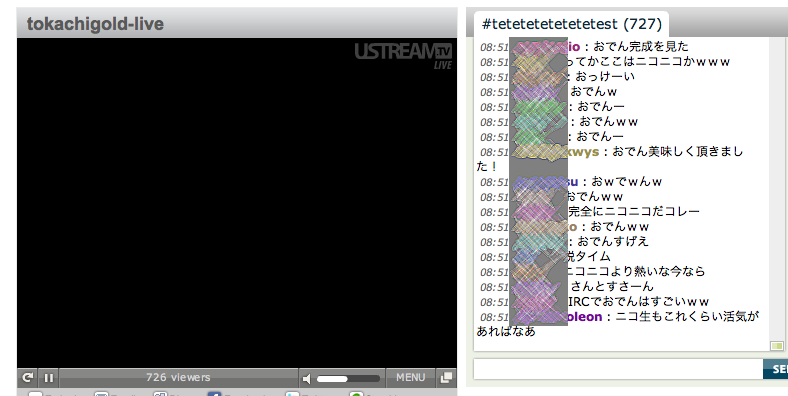The width and height of the screenshot is (788, 396).
Task: Click the Twitter share icon below player
Action: pyautogui.click(x=291, y=393)
